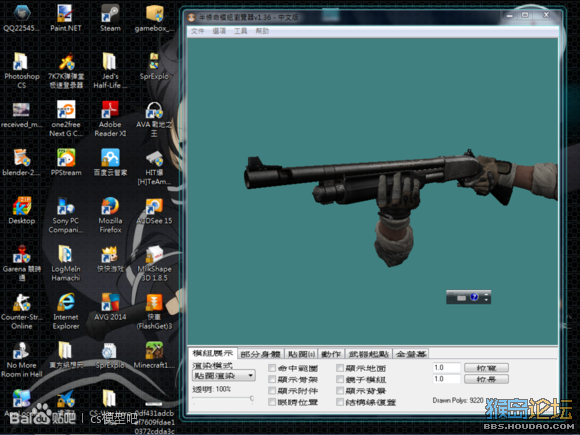Open Adobe Reader XI shortcut
580x435 pixels.
tap(110, 118)
